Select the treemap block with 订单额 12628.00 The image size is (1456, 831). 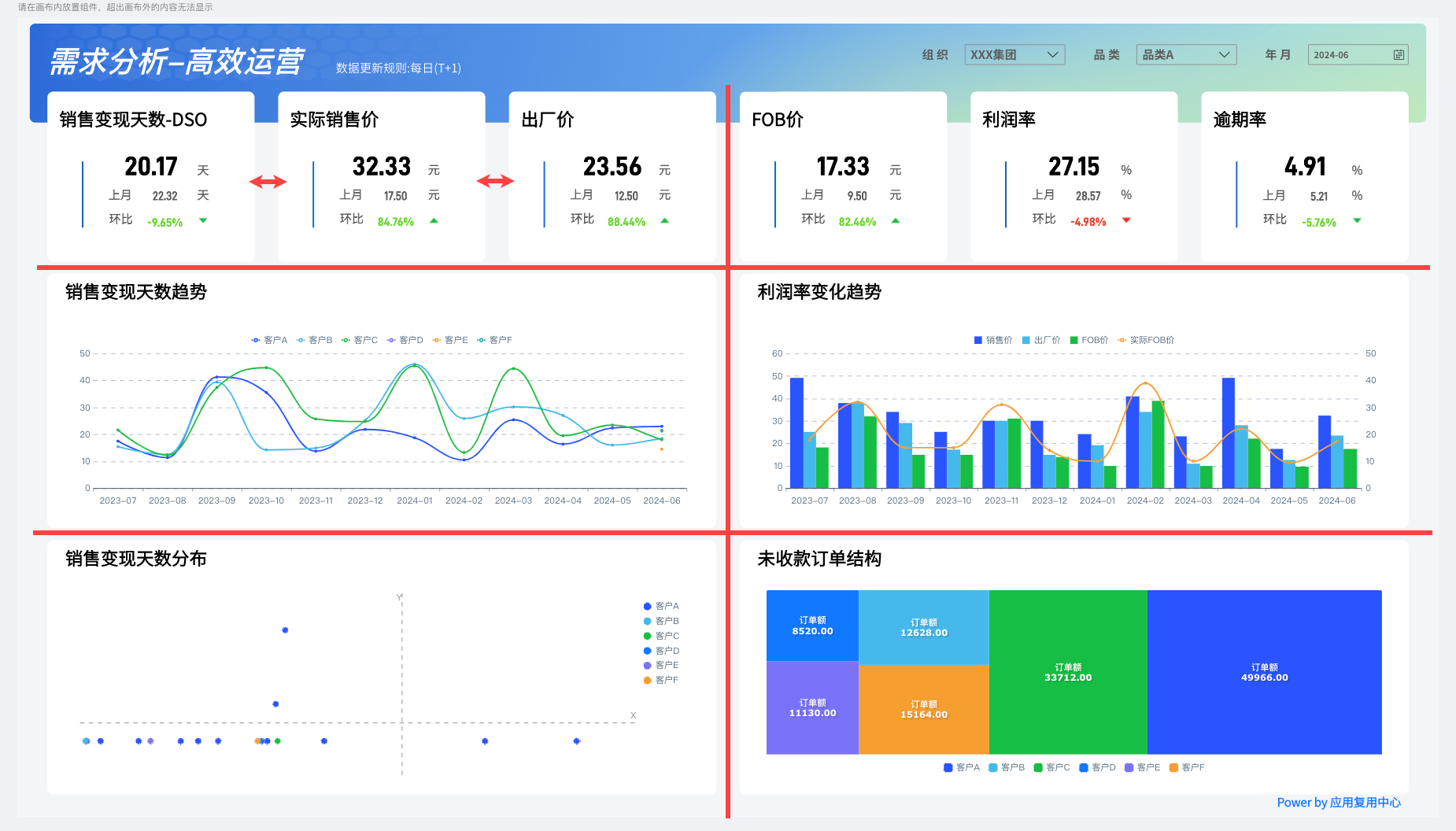(x=924, y=627)
